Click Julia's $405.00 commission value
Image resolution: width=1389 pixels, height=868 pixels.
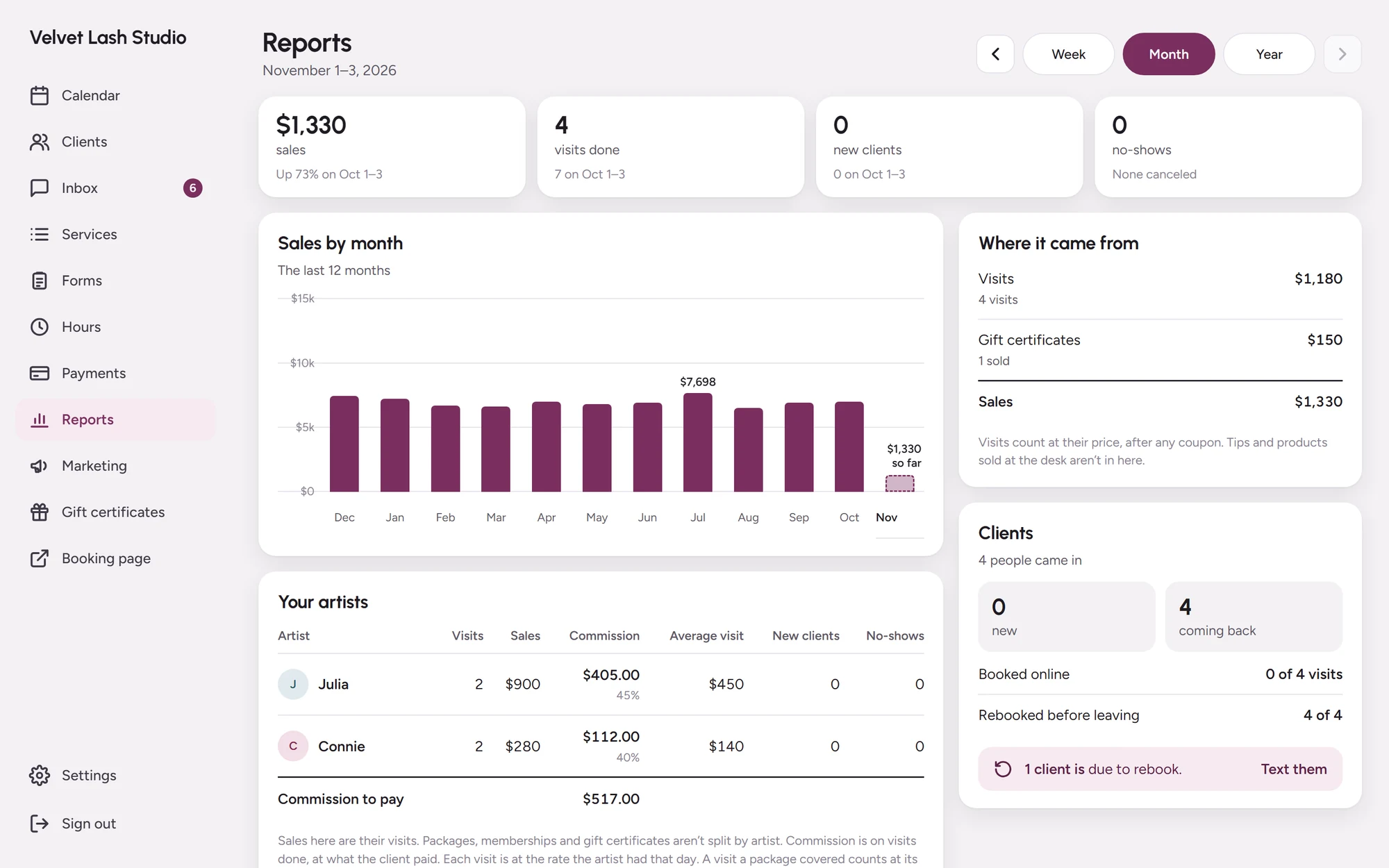point(611,675)
